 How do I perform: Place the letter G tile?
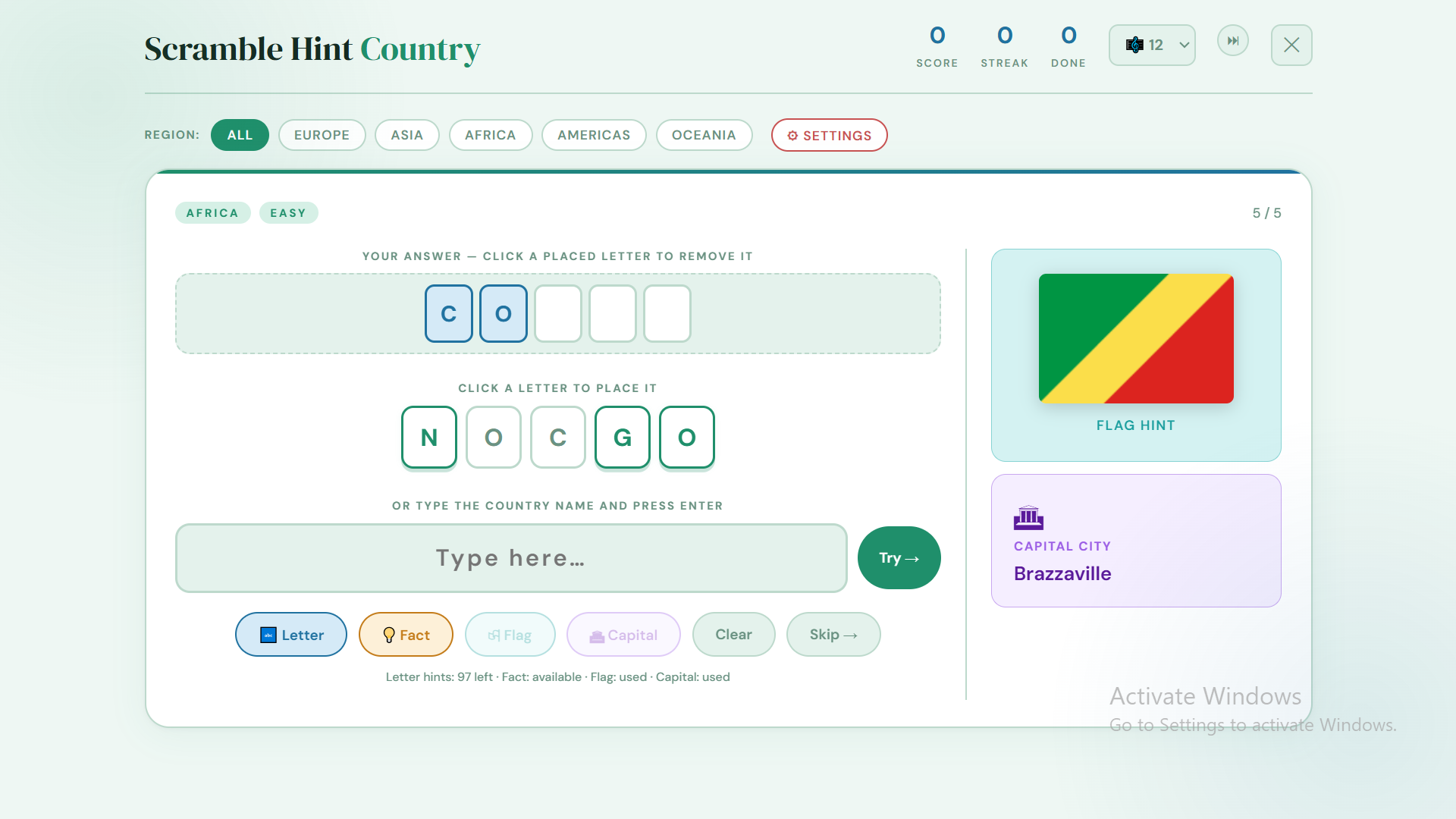click(623, 438)
